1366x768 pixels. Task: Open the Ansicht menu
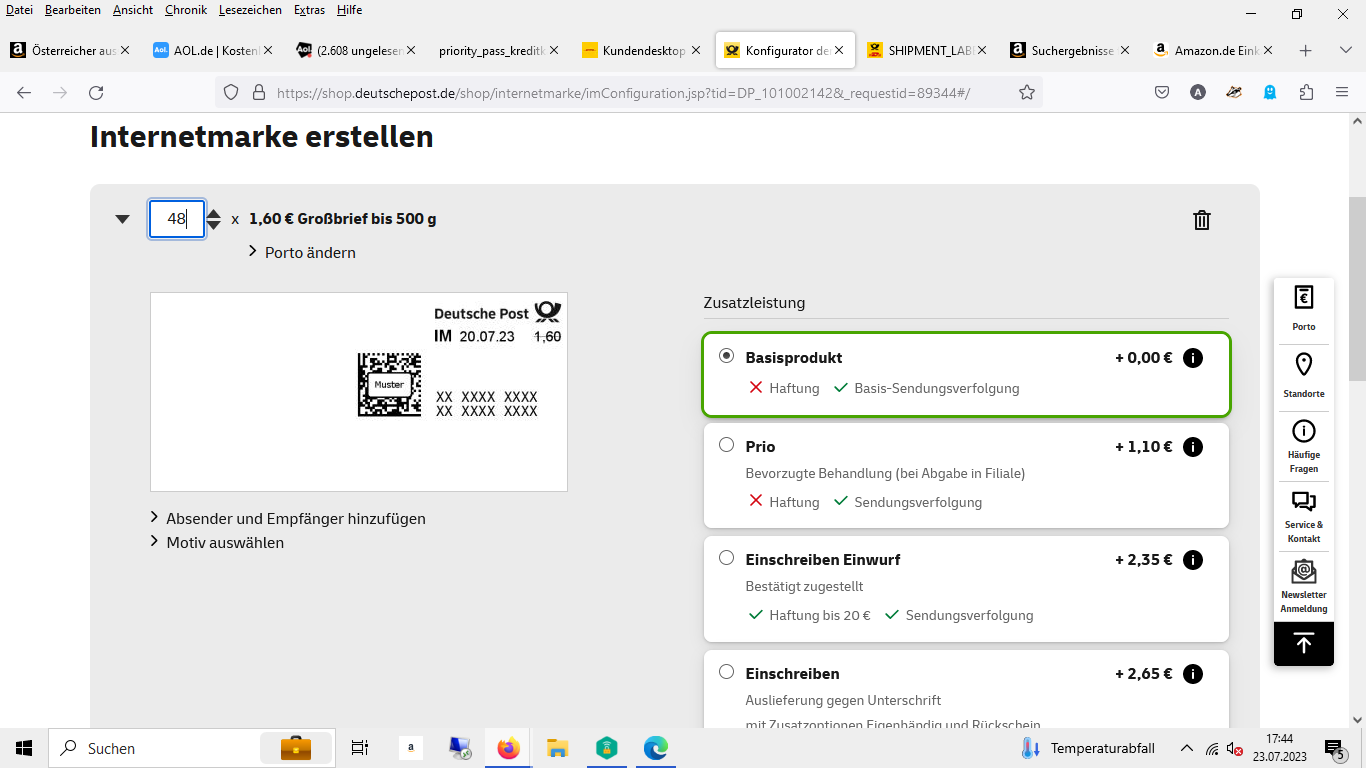coord(133,10)
